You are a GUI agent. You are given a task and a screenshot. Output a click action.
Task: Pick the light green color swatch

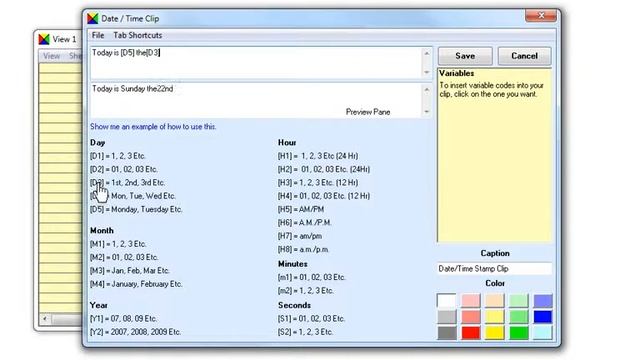point(519,301)
